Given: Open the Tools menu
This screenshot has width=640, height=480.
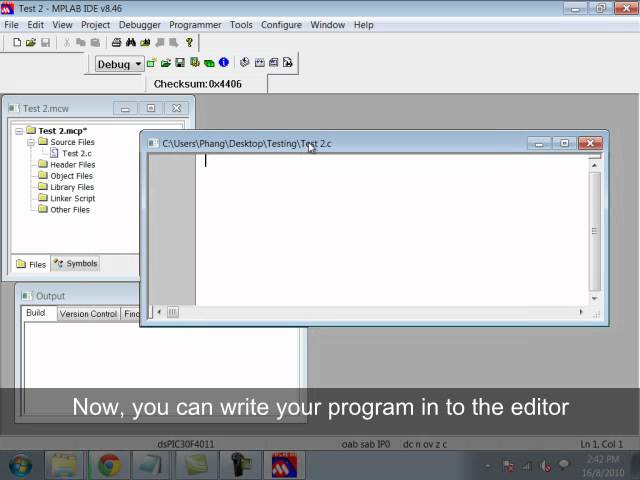Looking at the screenshot, I should tap(241, 25).
